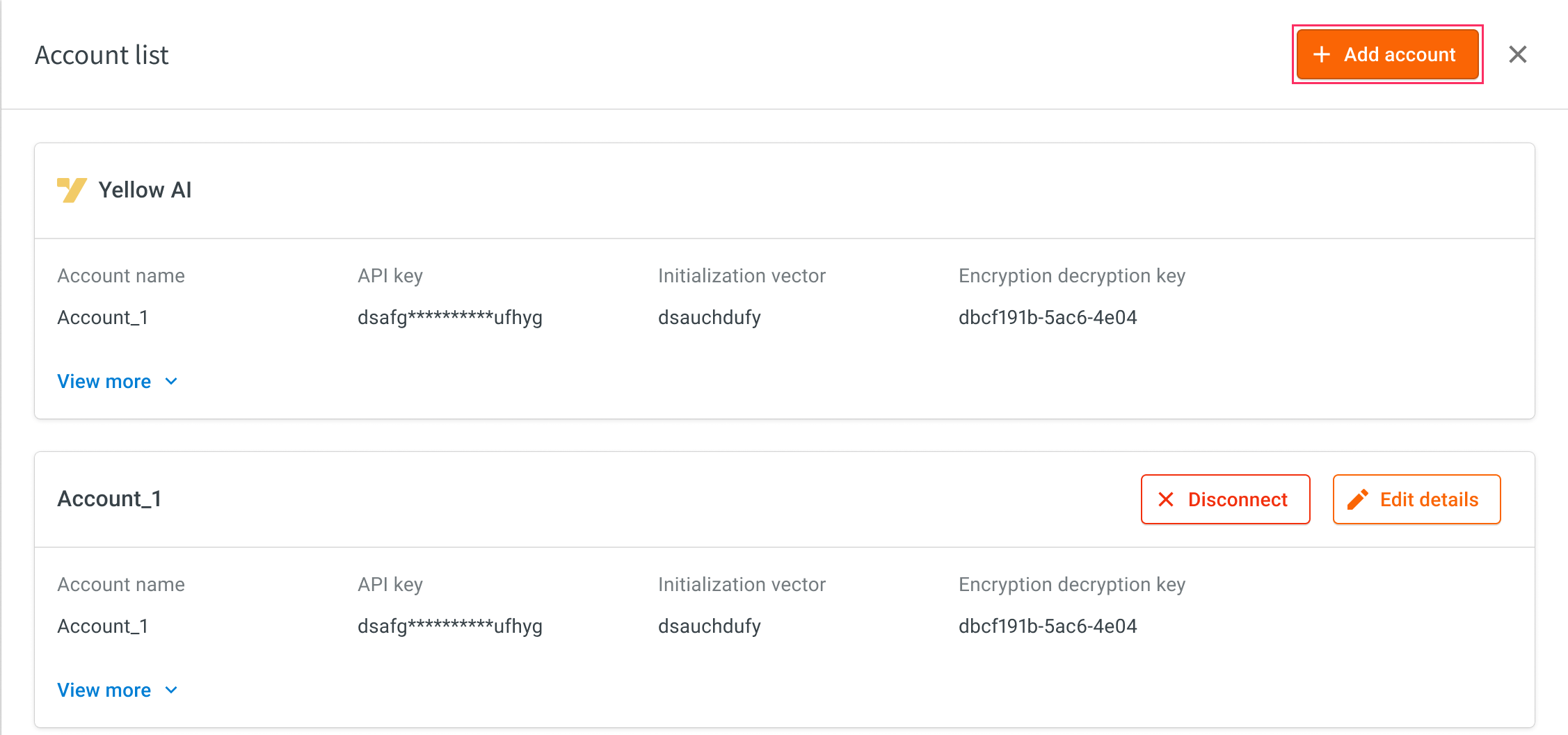Click the Add account button label
Viewport: 1568px width, 735px height.
pos(1400,54)
